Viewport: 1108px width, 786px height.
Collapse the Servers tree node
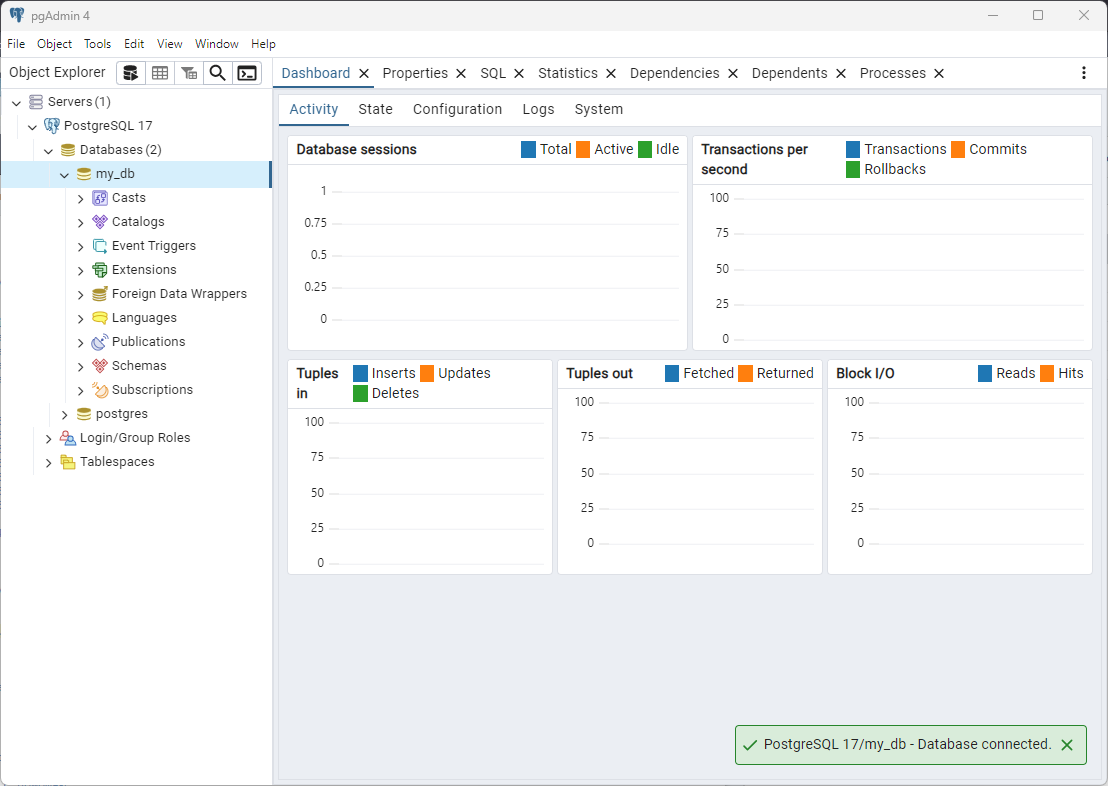click(16, 102)
